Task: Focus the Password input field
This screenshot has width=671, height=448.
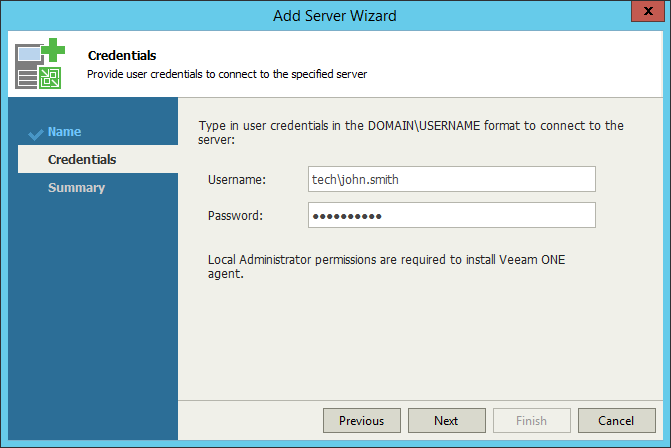Action: pyautogui.click(x=451, y=215)
